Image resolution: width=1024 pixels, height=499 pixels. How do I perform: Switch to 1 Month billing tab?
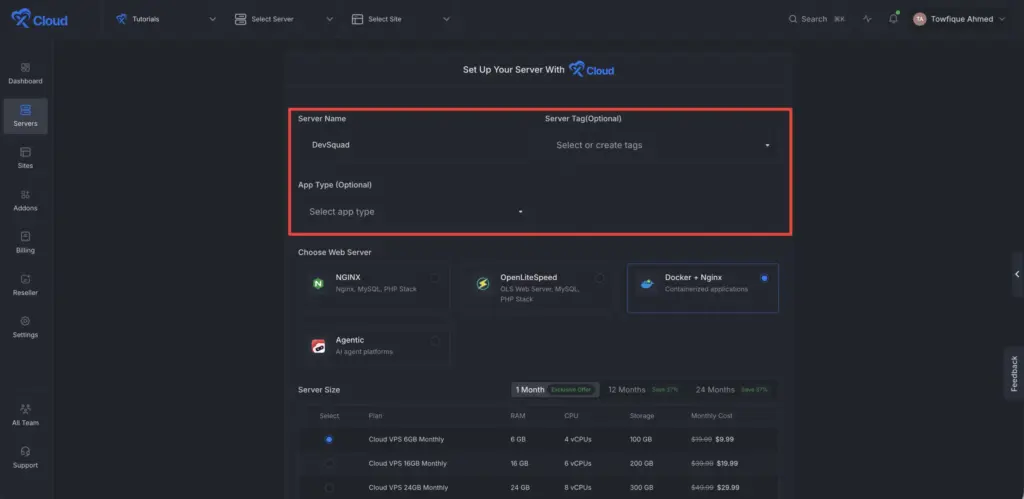pyautogui.click(x=554, y=389)
